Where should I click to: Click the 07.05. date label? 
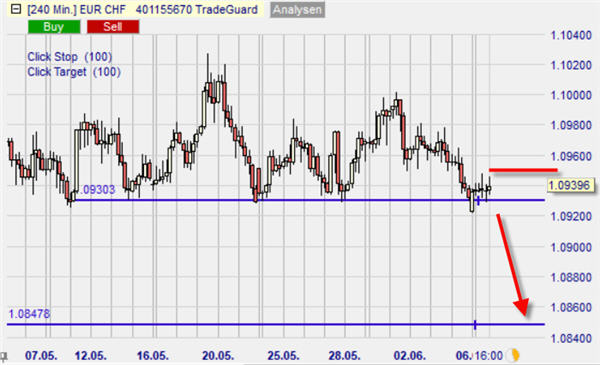pos(41,355)
